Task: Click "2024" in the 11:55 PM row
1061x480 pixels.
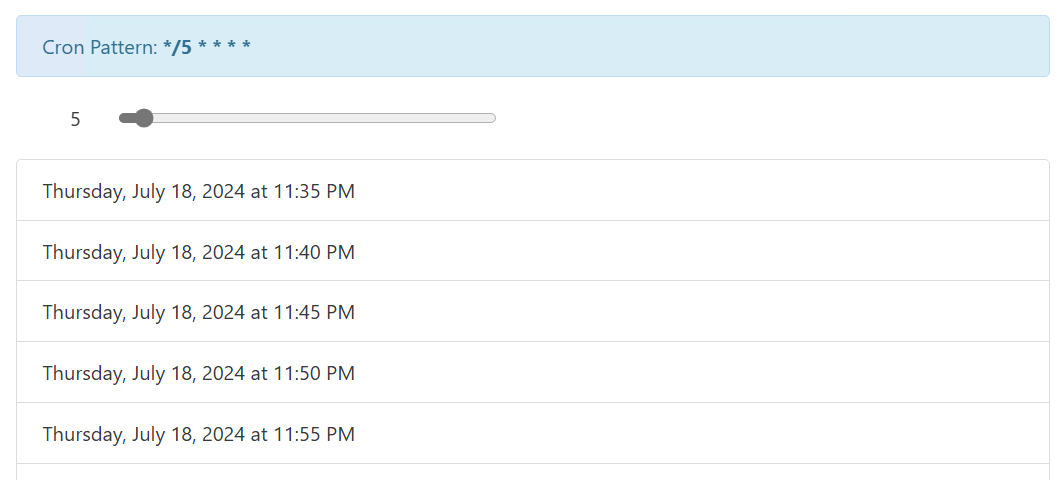Action: (x=222, y=435)
